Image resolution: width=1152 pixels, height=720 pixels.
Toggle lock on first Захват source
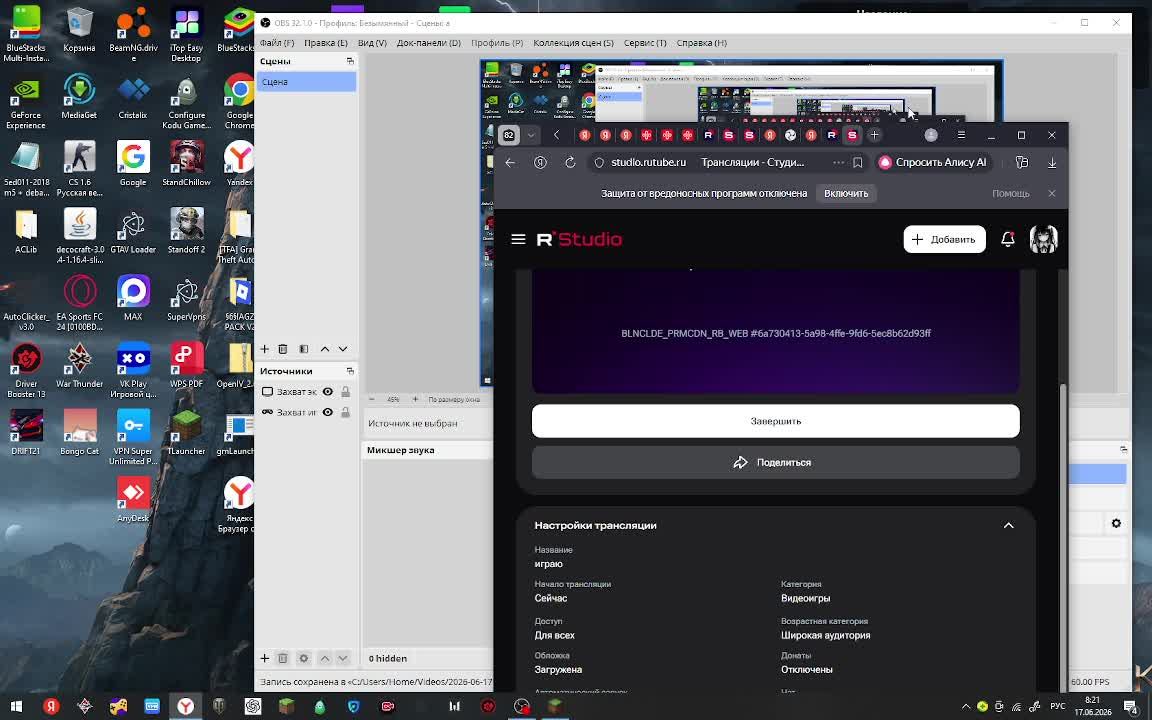point(345,392)
